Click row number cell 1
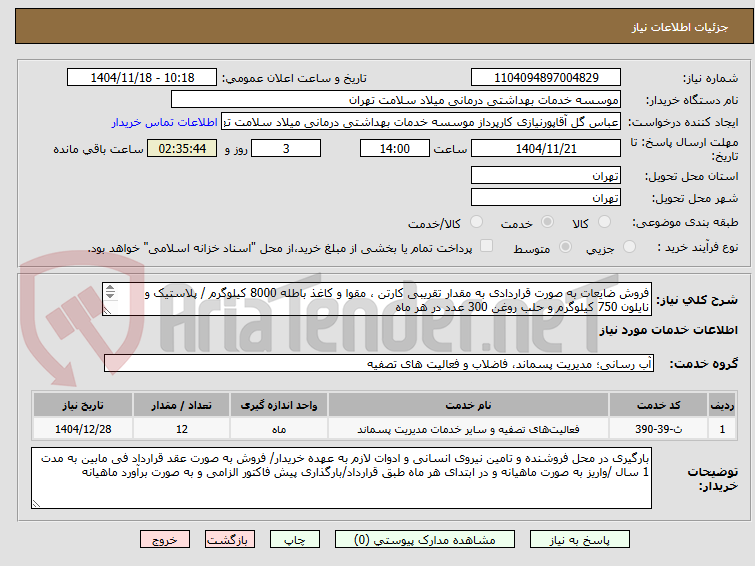Screen dimensions: 755x566 tap(722, 429)
